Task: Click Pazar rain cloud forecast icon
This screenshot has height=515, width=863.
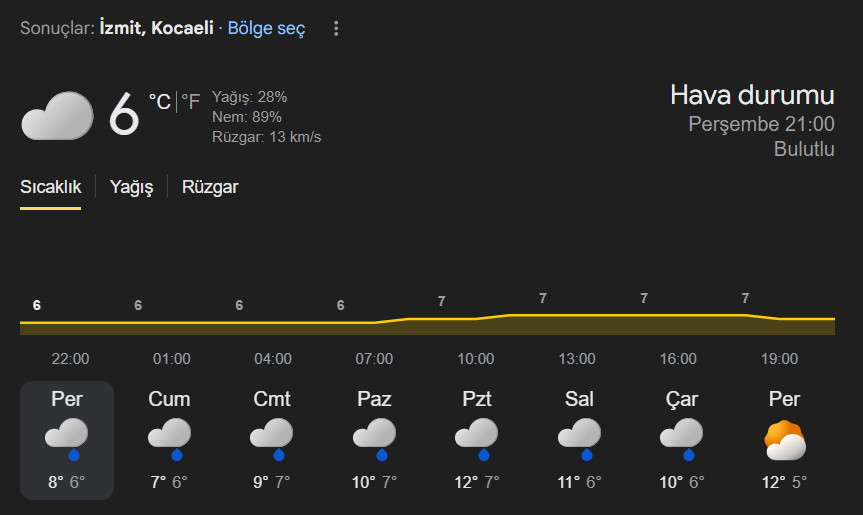Action: point(374,438)
